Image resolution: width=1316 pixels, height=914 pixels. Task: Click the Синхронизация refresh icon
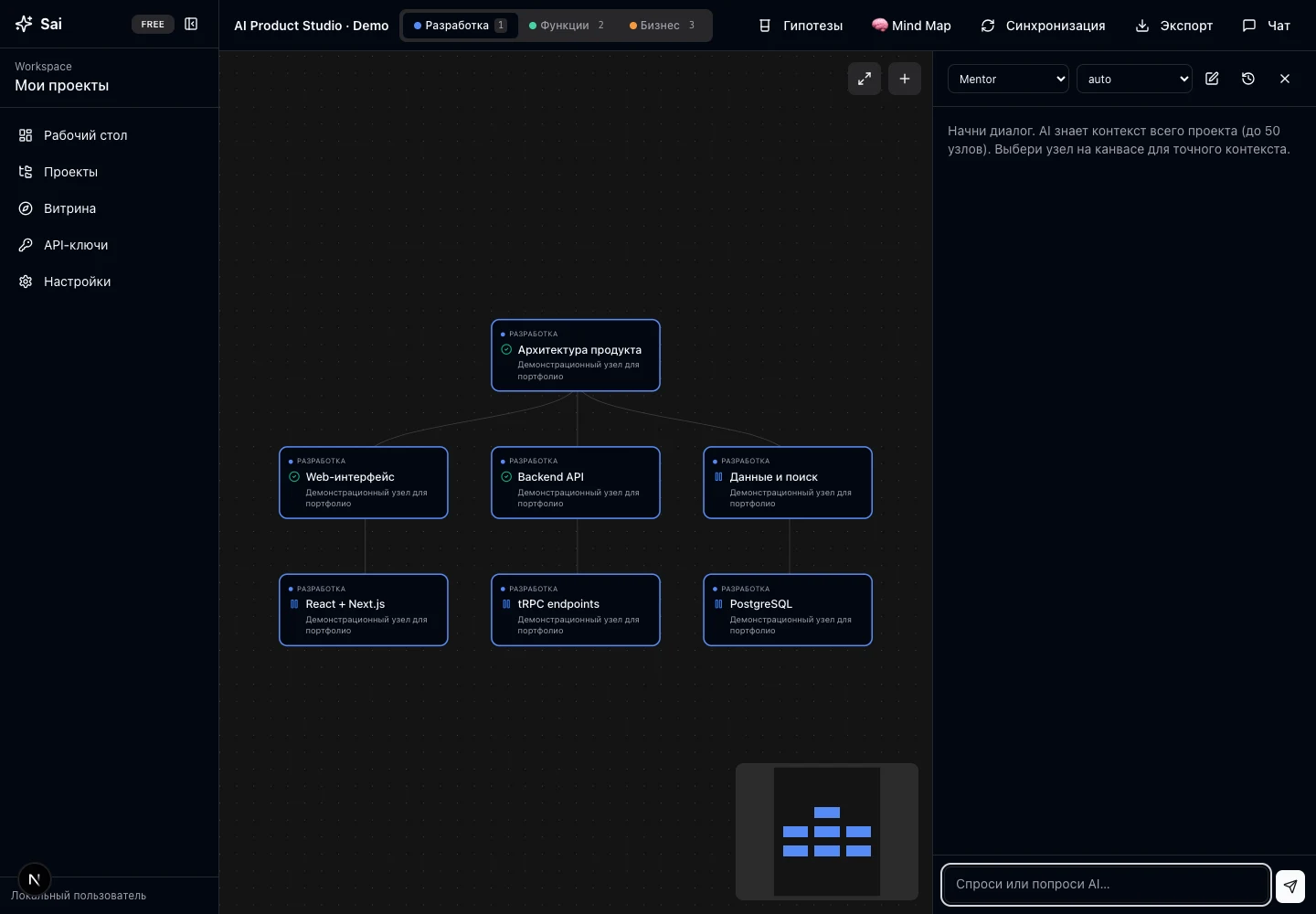tap(988, 26)
